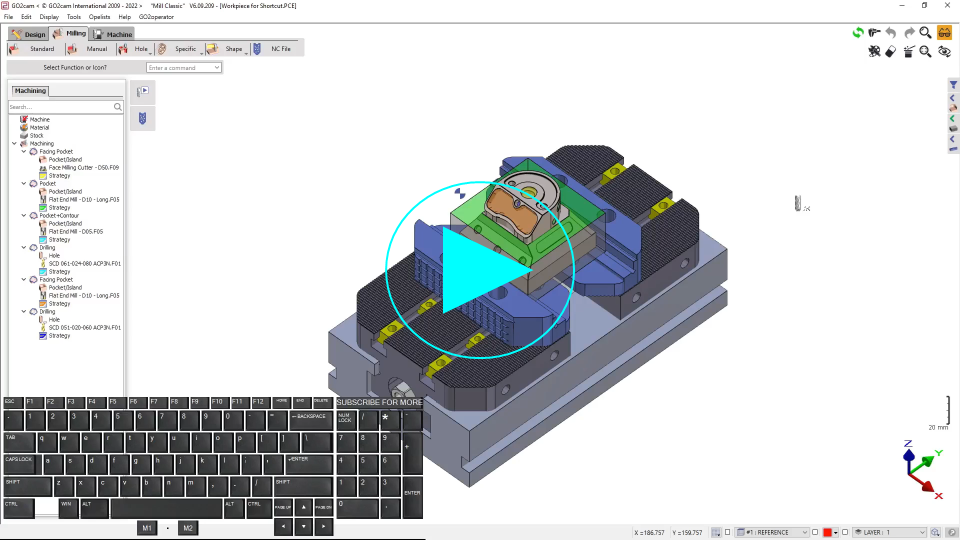Switch to the Design tab

click(29, 34)
